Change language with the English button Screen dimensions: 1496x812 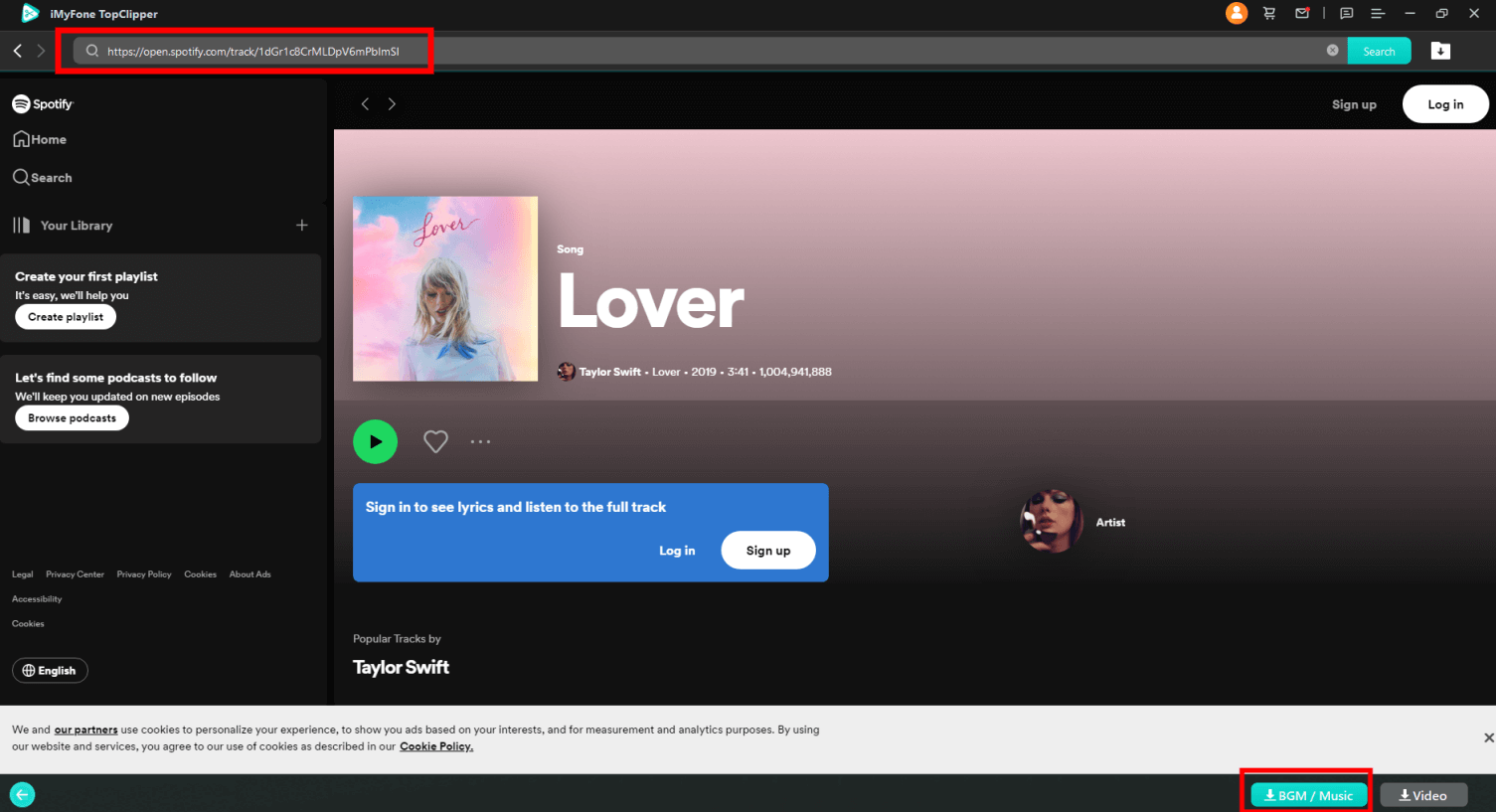(50, 671)
